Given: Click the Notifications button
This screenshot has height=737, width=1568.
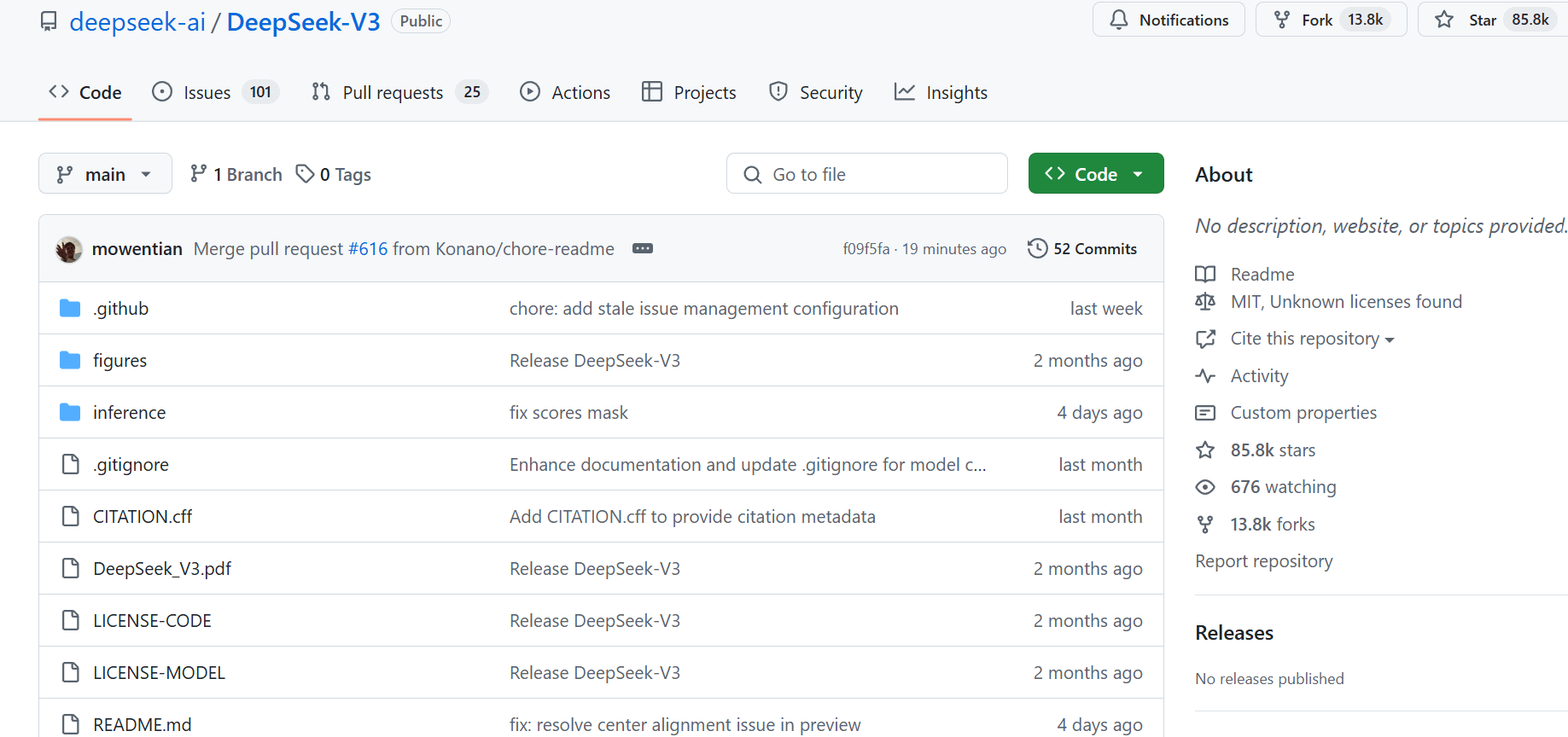Looking at the screenshot, I should pyautogui.click(x=1169, y=20).
